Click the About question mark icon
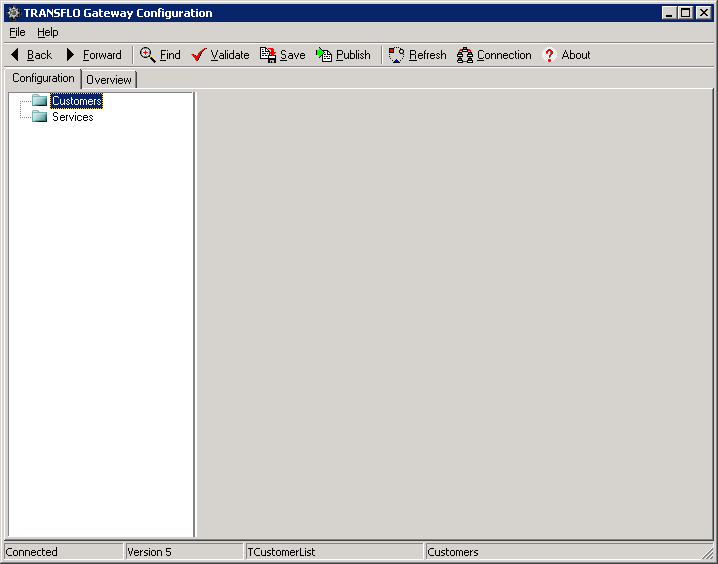The height and width of the screenshot is (564, 718). tap(549, 55)
